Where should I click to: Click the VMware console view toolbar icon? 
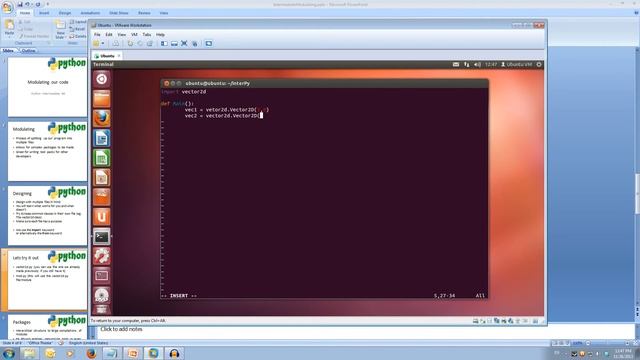coord(209,43)
